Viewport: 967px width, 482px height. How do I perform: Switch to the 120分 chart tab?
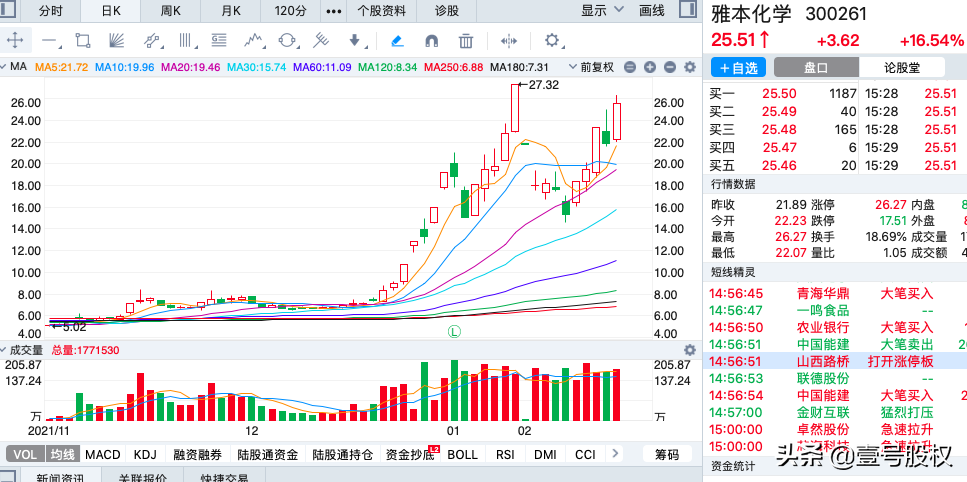[x=290, y=10]
